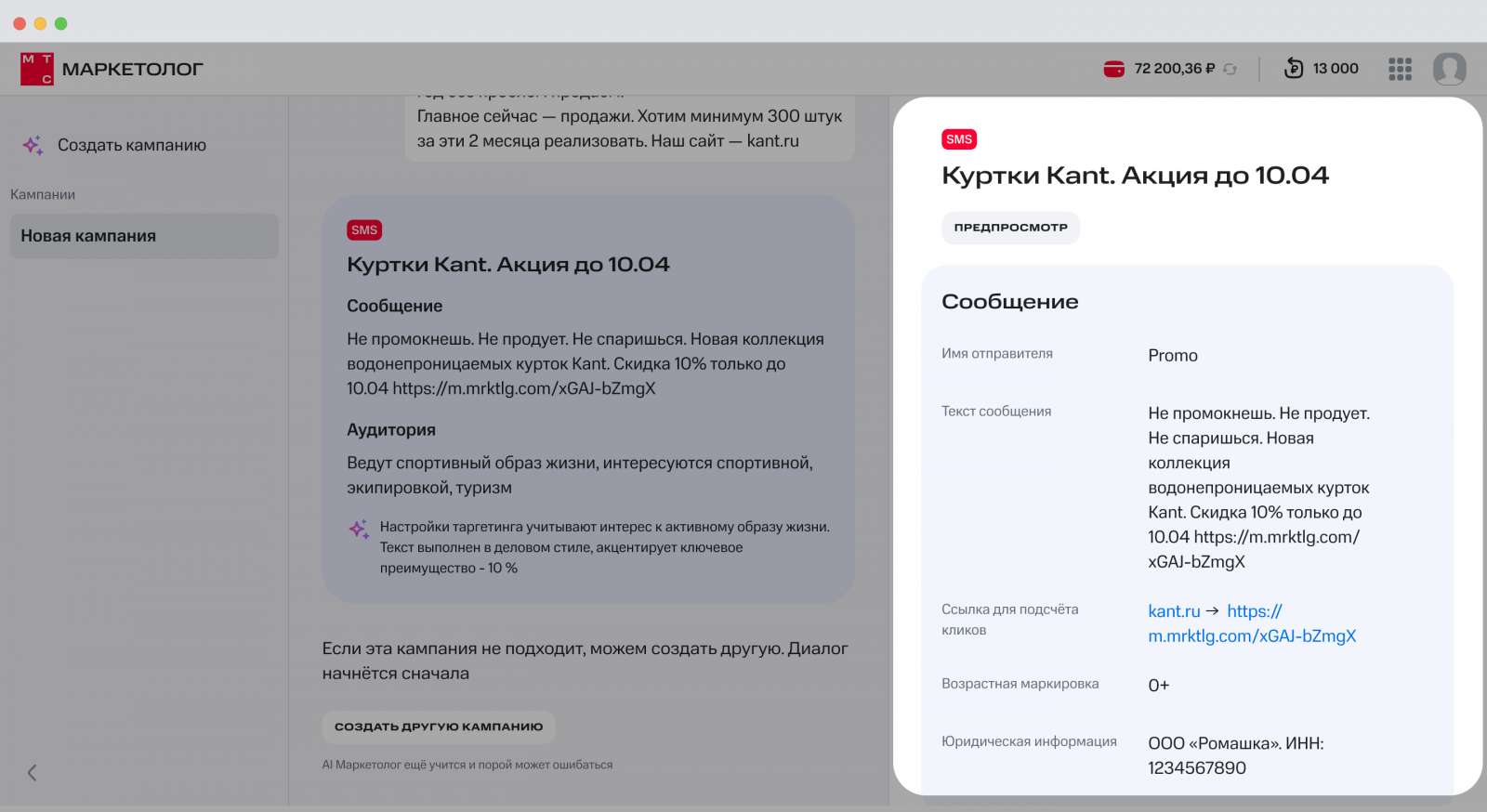Viewport: 1487px width, 812px height.
Task: Open the kant.ru link
Action: pos(1174,611)
